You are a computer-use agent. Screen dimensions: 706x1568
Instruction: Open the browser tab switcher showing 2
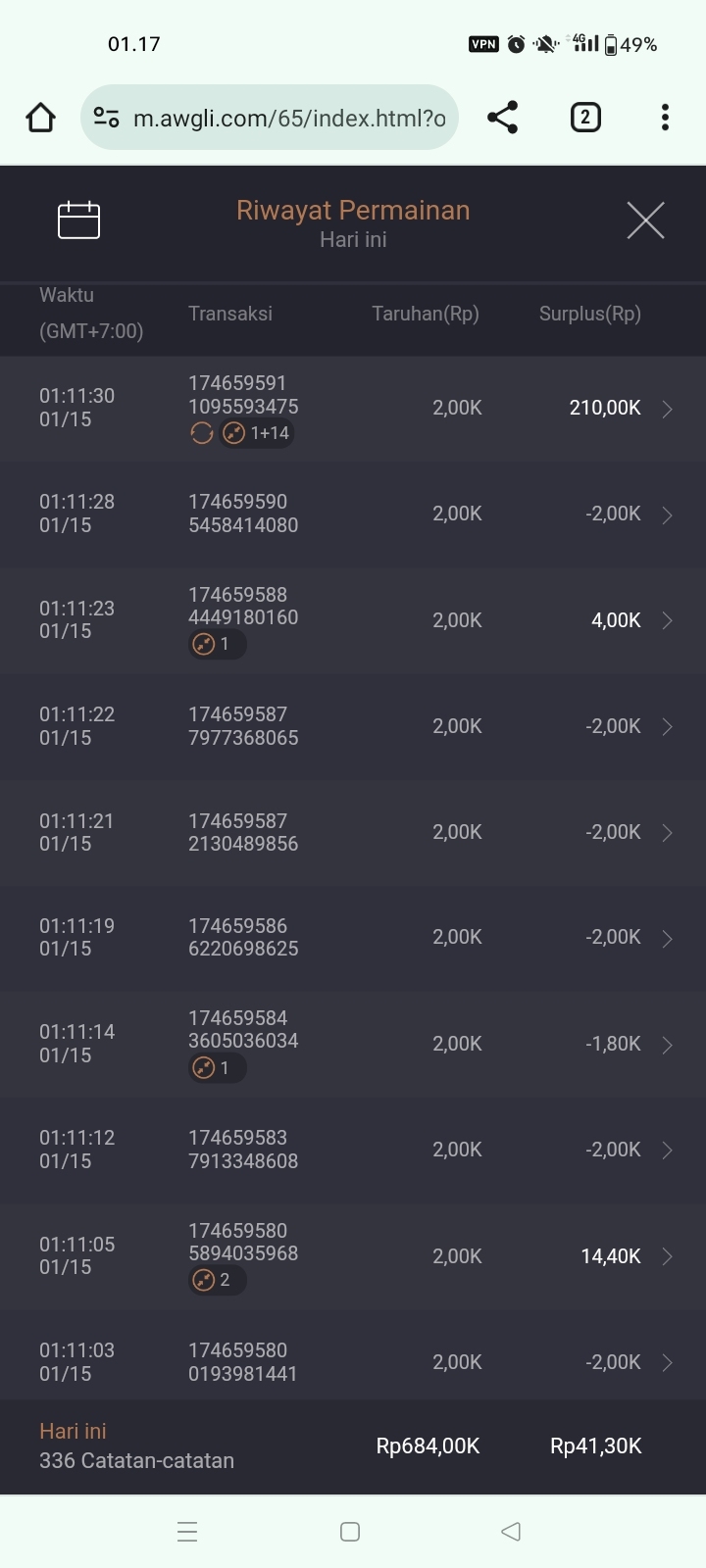(x=585, y=118)
